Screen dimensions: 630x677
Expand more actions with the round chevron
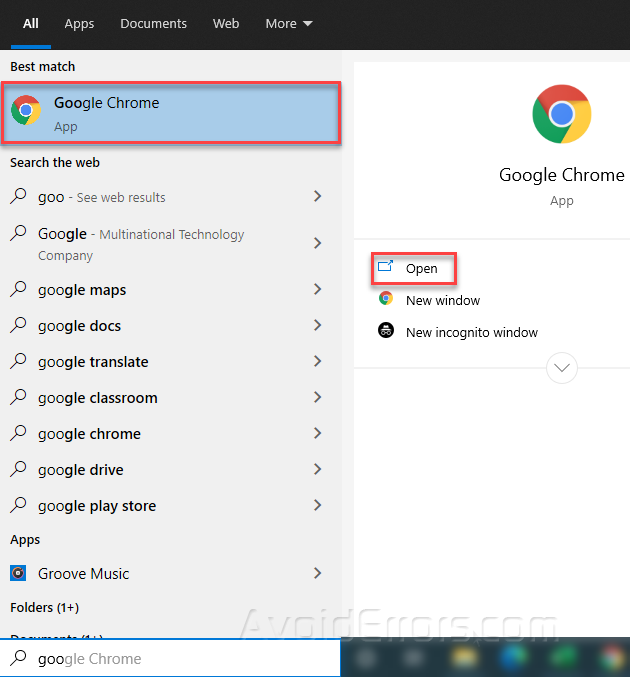(561, 368)
